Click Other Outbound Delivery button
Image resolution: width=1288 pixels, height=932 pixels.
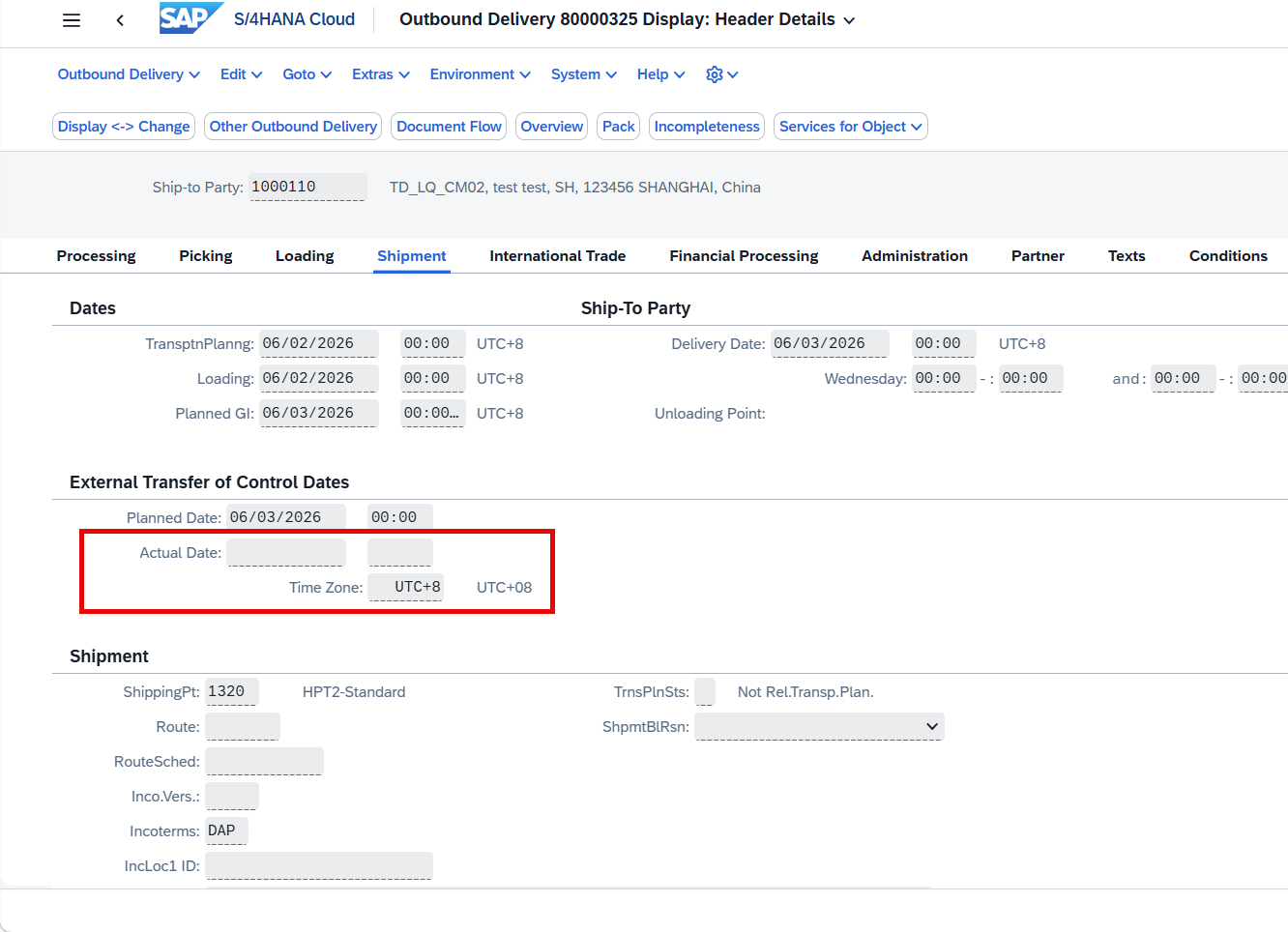click(x=293, y=127)
